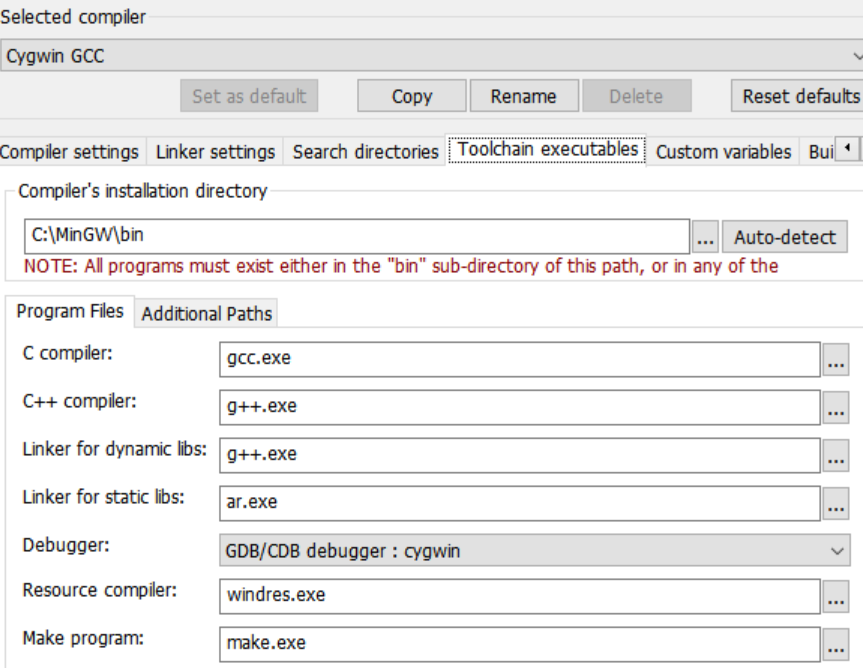Viewport: 863px width, 668px height.
Task: Click the Auto-detect button
Action: (784, 238)
